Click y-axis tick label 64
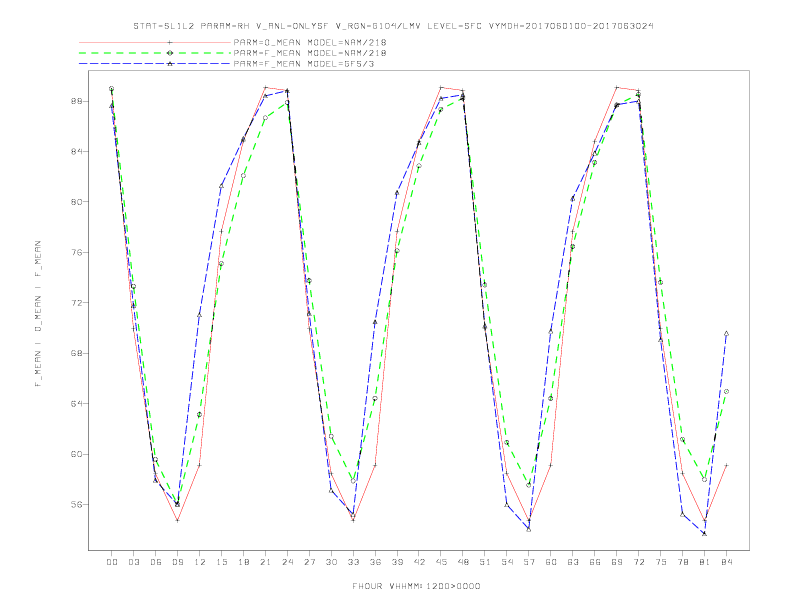 click(x=77, y=403)
